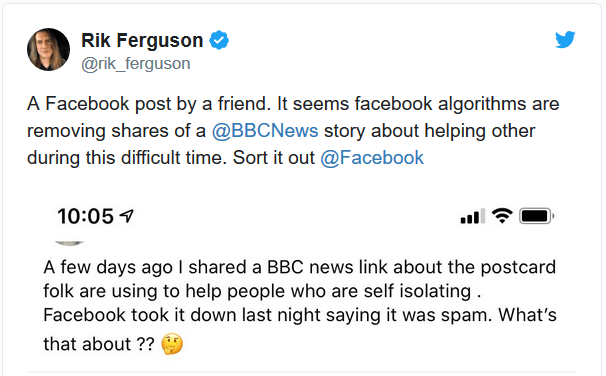The height and width of the screenshot is (376, 606).
Task: Click the Rik Ferguson display name
Action: (142, 40)
